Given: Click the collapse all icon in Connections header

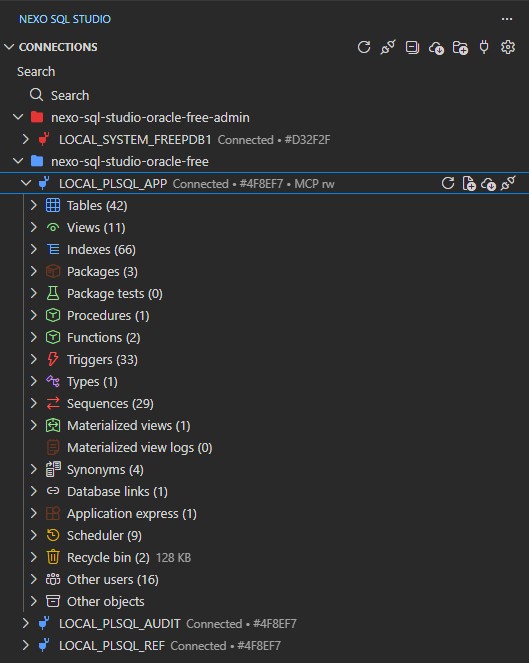Looking at the screenshot, I should [412, 47].
